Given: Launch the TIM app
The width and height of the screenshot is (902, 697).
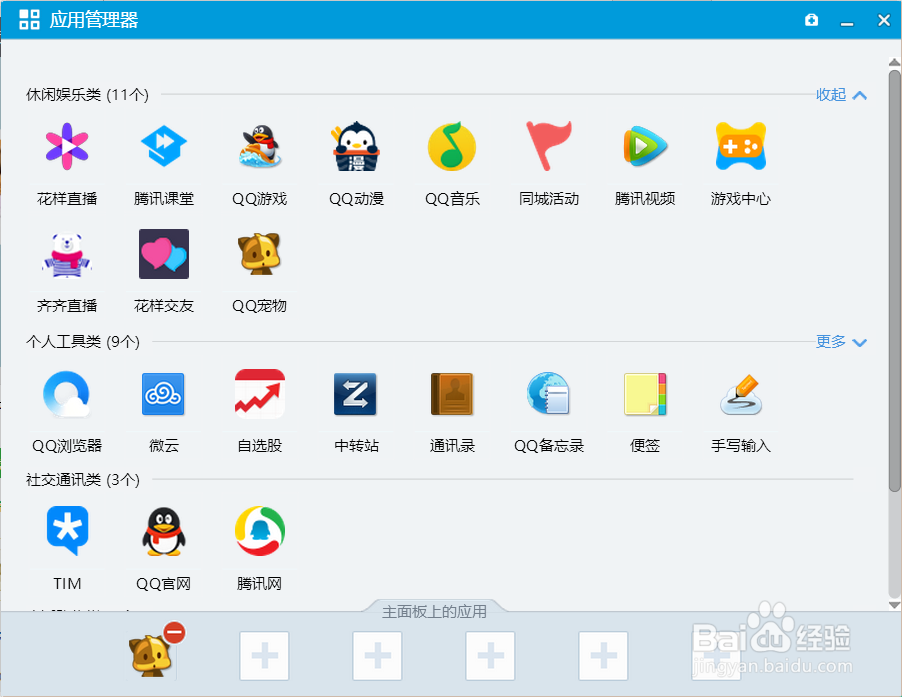Looking at the screenshot, I should tap(67, 531).
